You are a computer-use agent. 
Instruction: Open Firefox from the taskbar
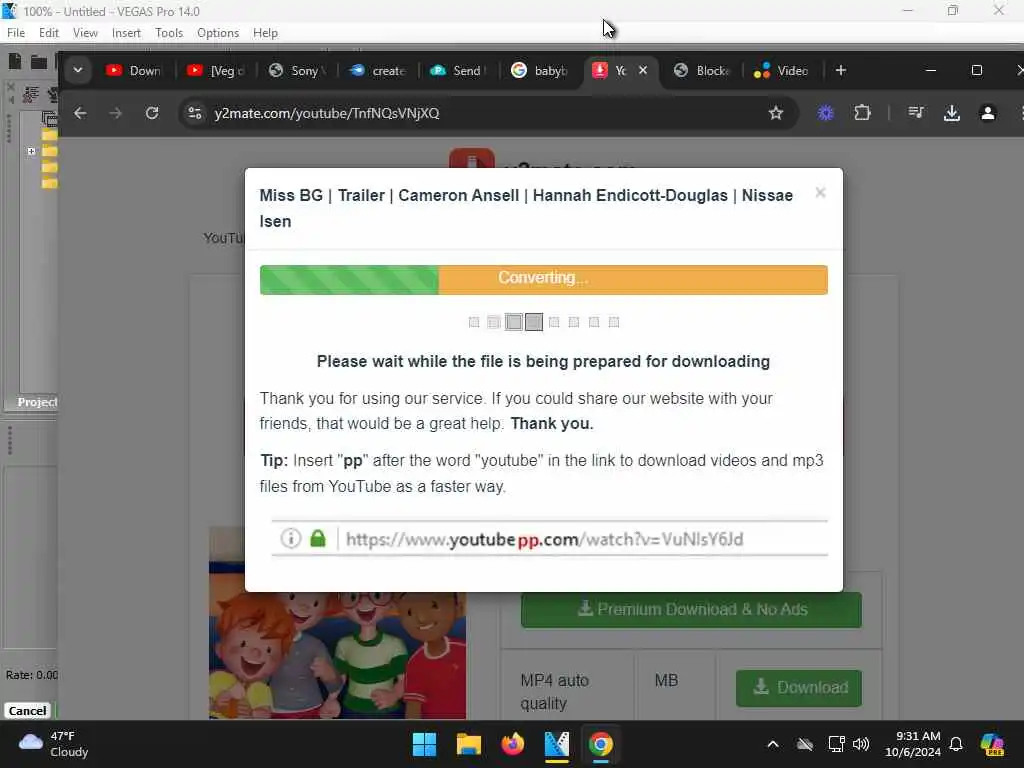coord(513,744)
